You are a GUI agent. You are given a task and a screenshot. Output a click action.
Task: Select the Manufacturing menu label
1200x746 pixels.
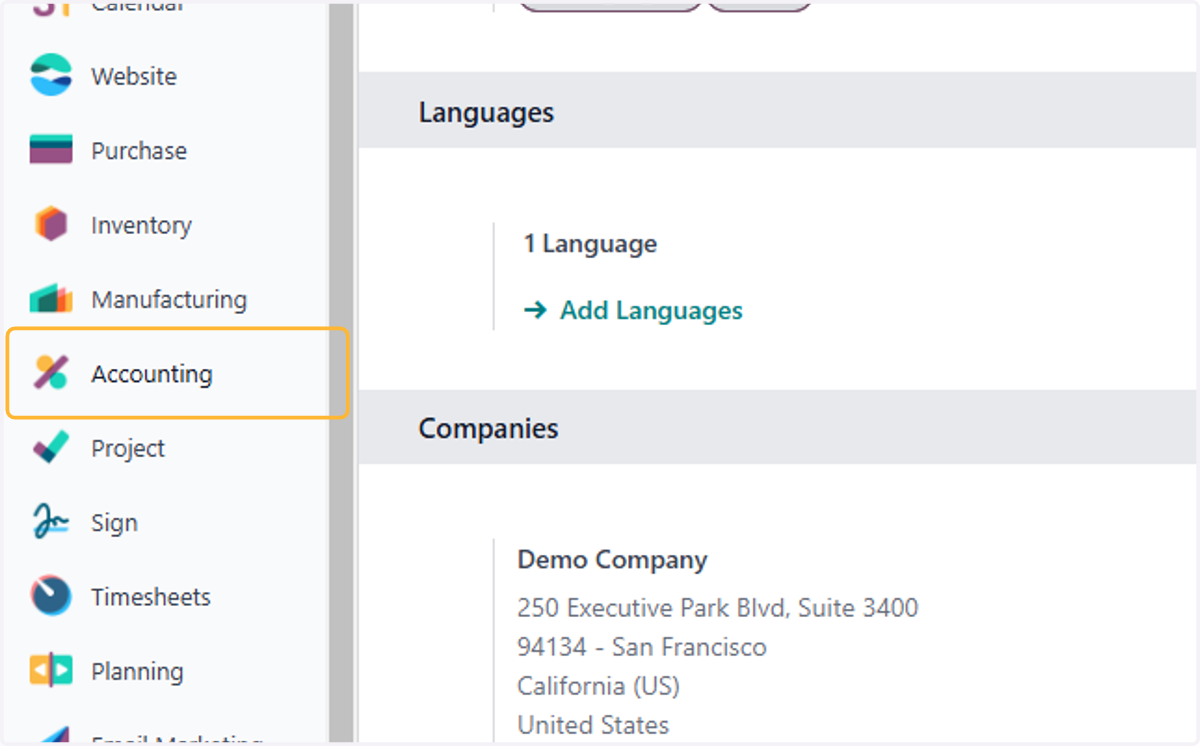pos(169,300)
